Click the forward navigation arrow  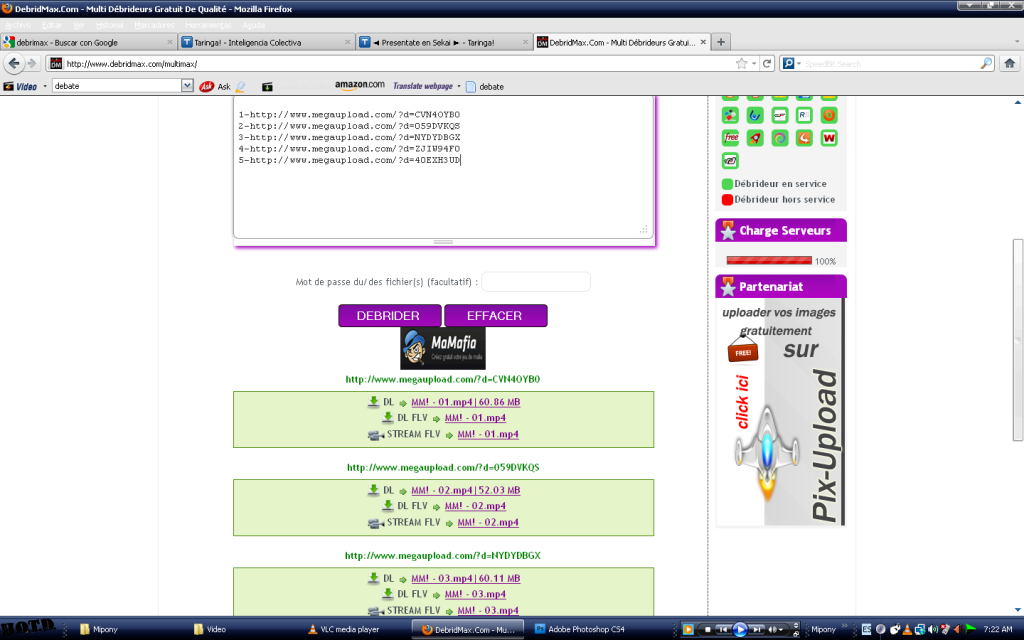click(x=31, y=63)
